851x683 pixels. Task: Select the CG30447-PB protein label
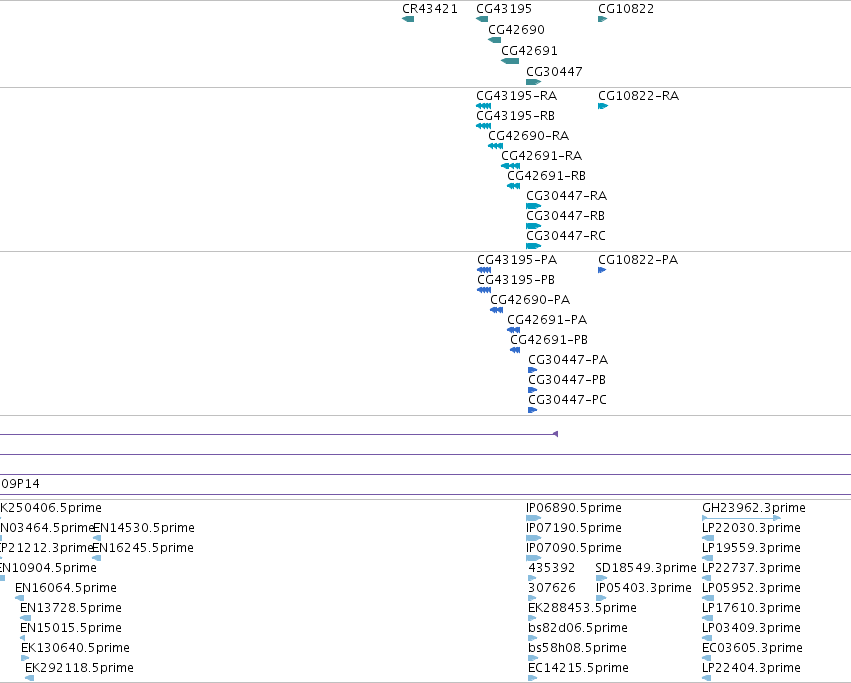(x=567, y=380)
